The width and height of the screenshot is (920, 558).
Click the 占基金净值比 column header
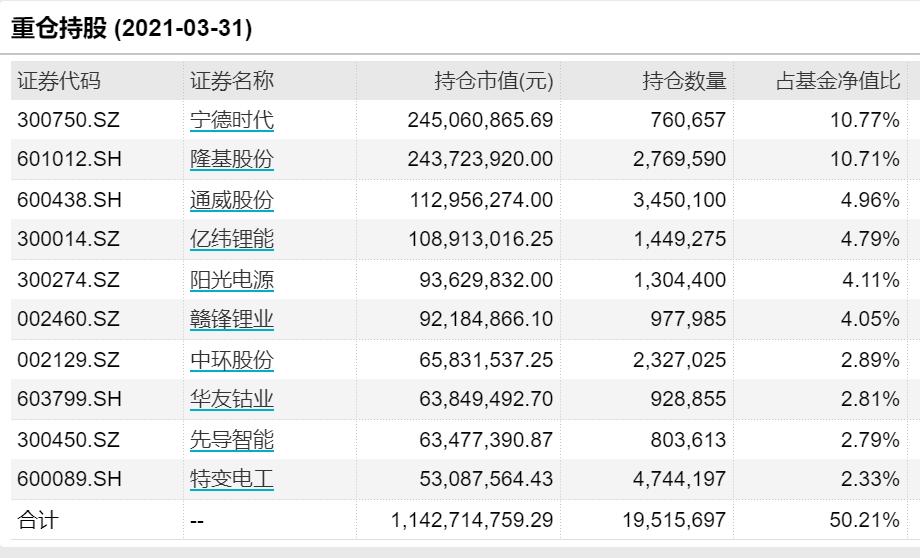click(x=838, y=82)
